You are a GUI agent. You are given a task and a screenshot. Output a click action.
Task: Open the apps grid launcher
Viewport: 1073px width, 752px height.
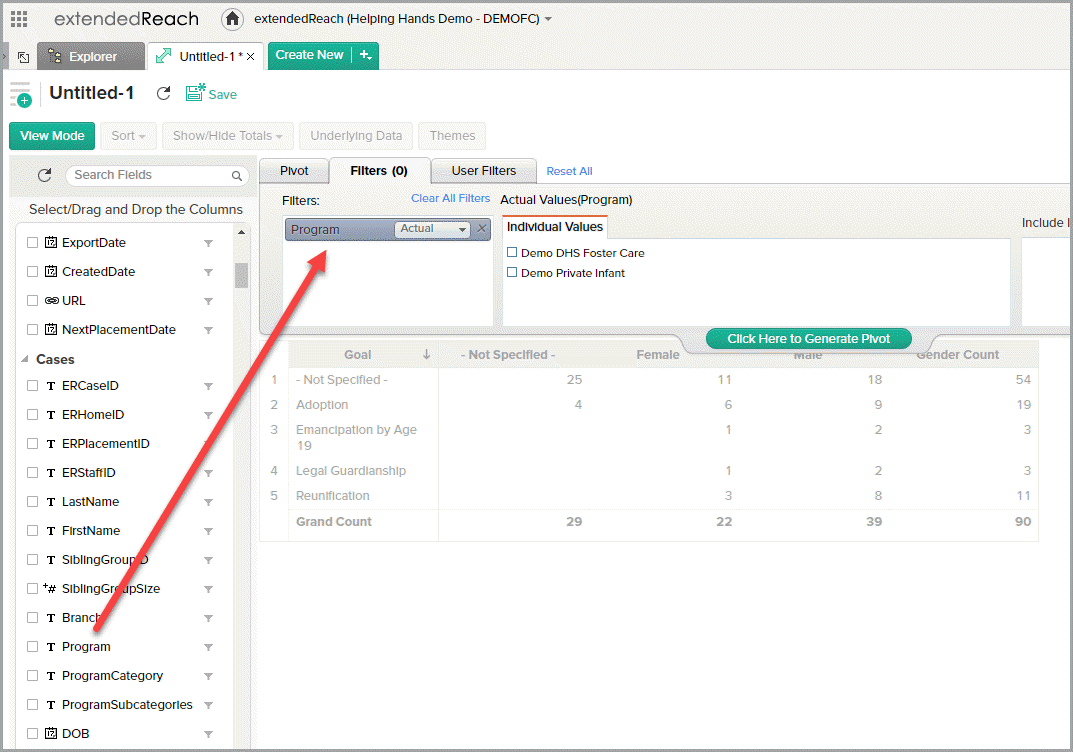19,19
